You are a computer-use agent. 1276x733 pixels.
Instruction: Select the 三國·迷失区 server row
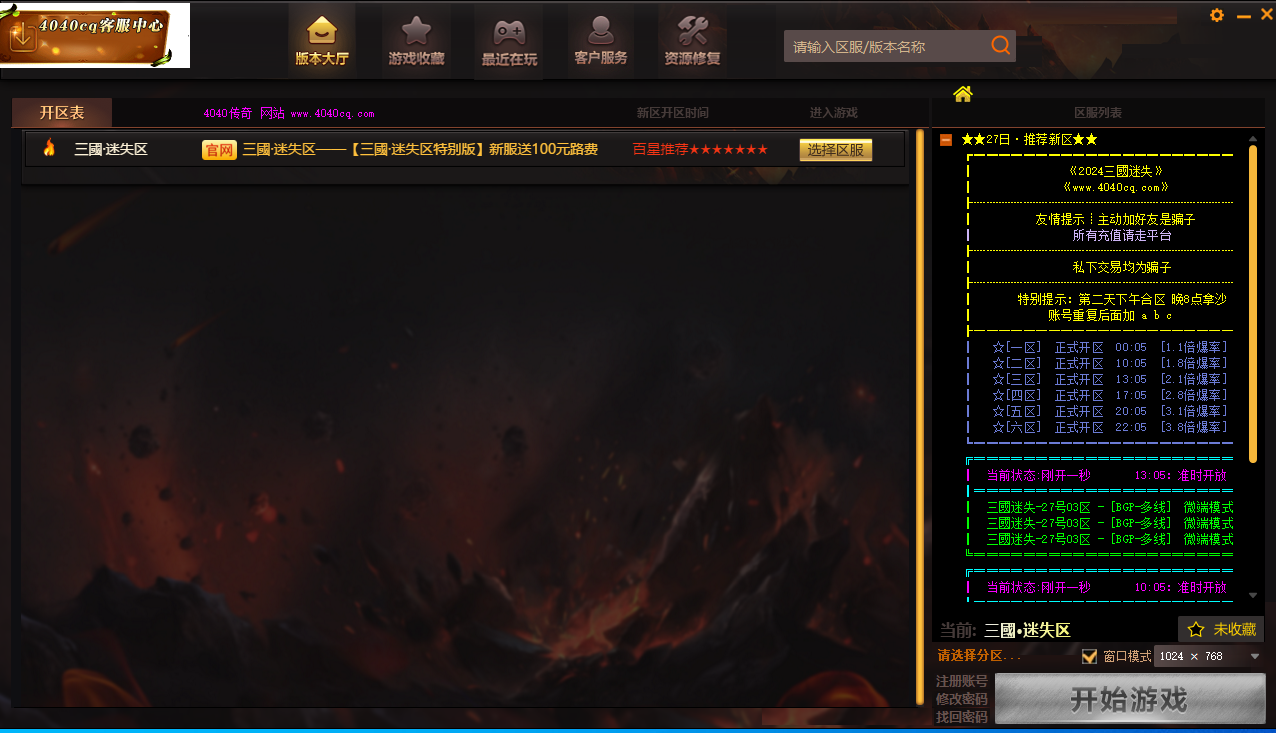tap(111, 150)
